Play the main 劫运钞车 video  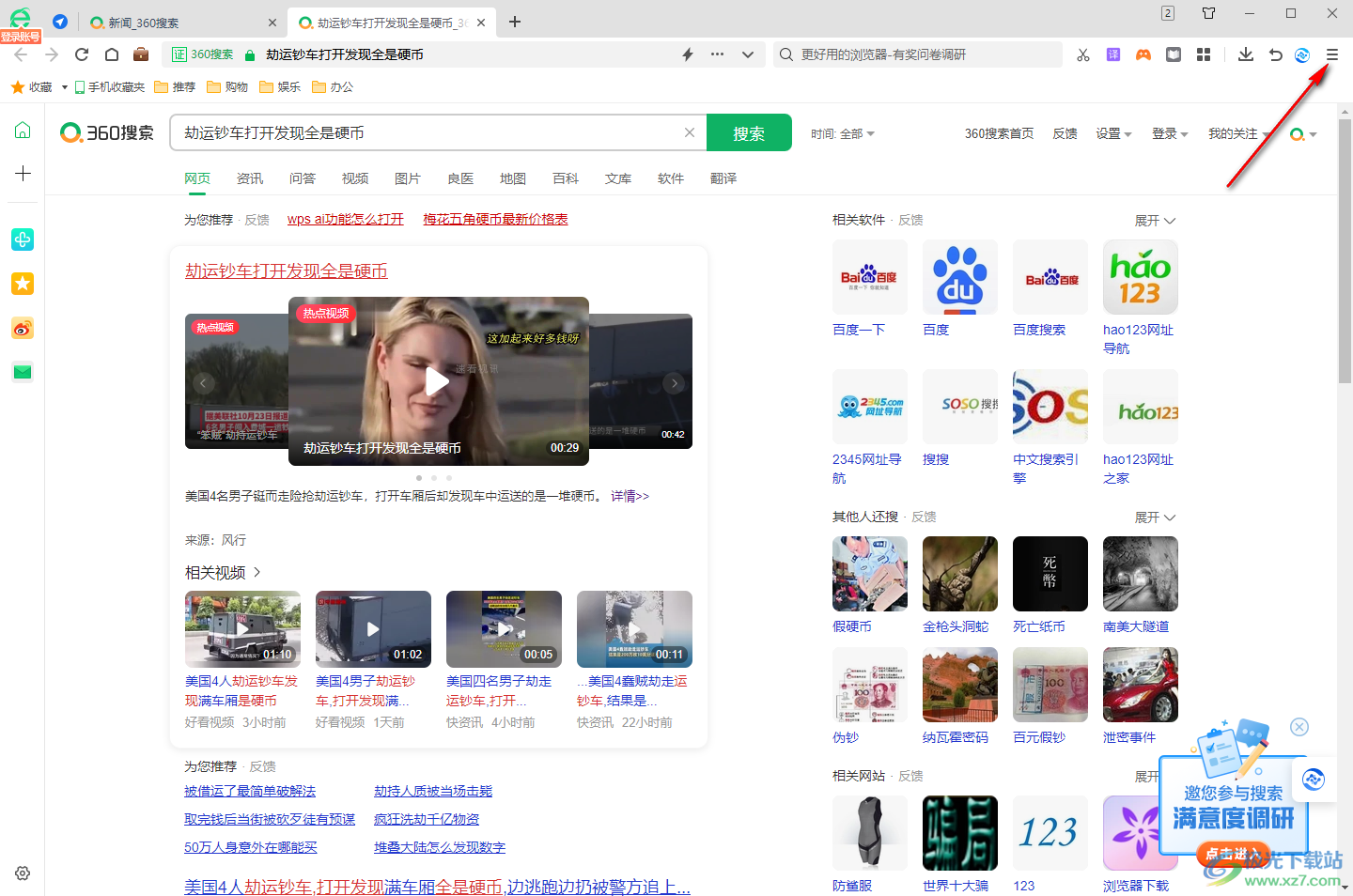coord(438,381)
